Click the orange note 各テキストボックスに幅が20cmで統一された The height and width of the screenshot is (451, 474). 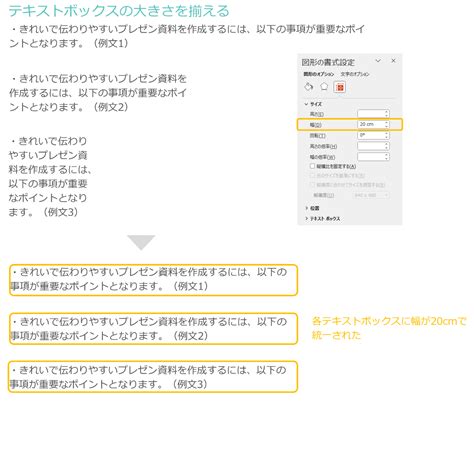[389, 328]
